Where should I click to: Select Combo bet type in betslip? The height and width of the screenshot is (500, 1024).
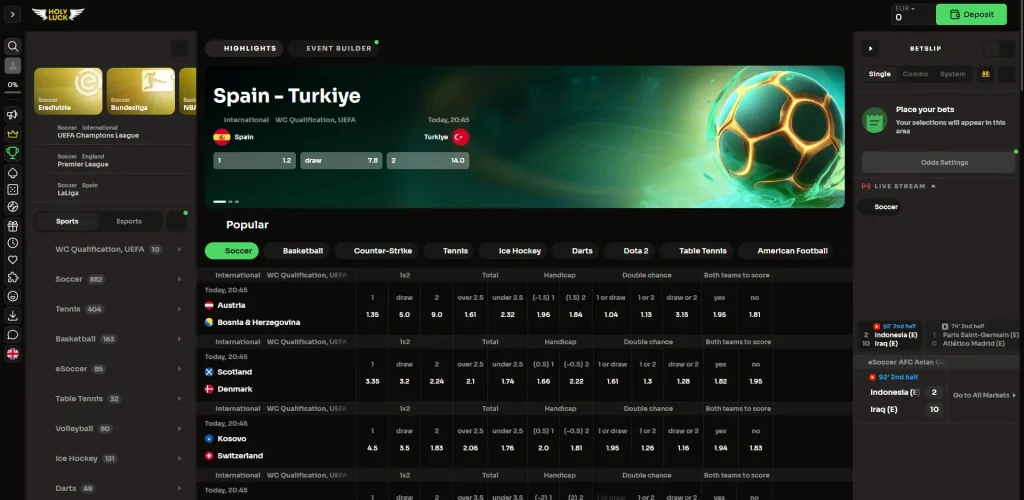[915, 74]
